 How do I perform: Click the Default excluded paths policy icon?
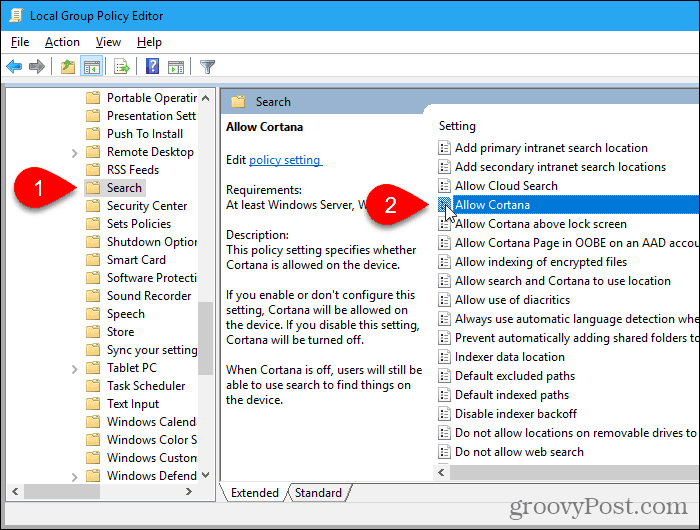pos(444,376)
